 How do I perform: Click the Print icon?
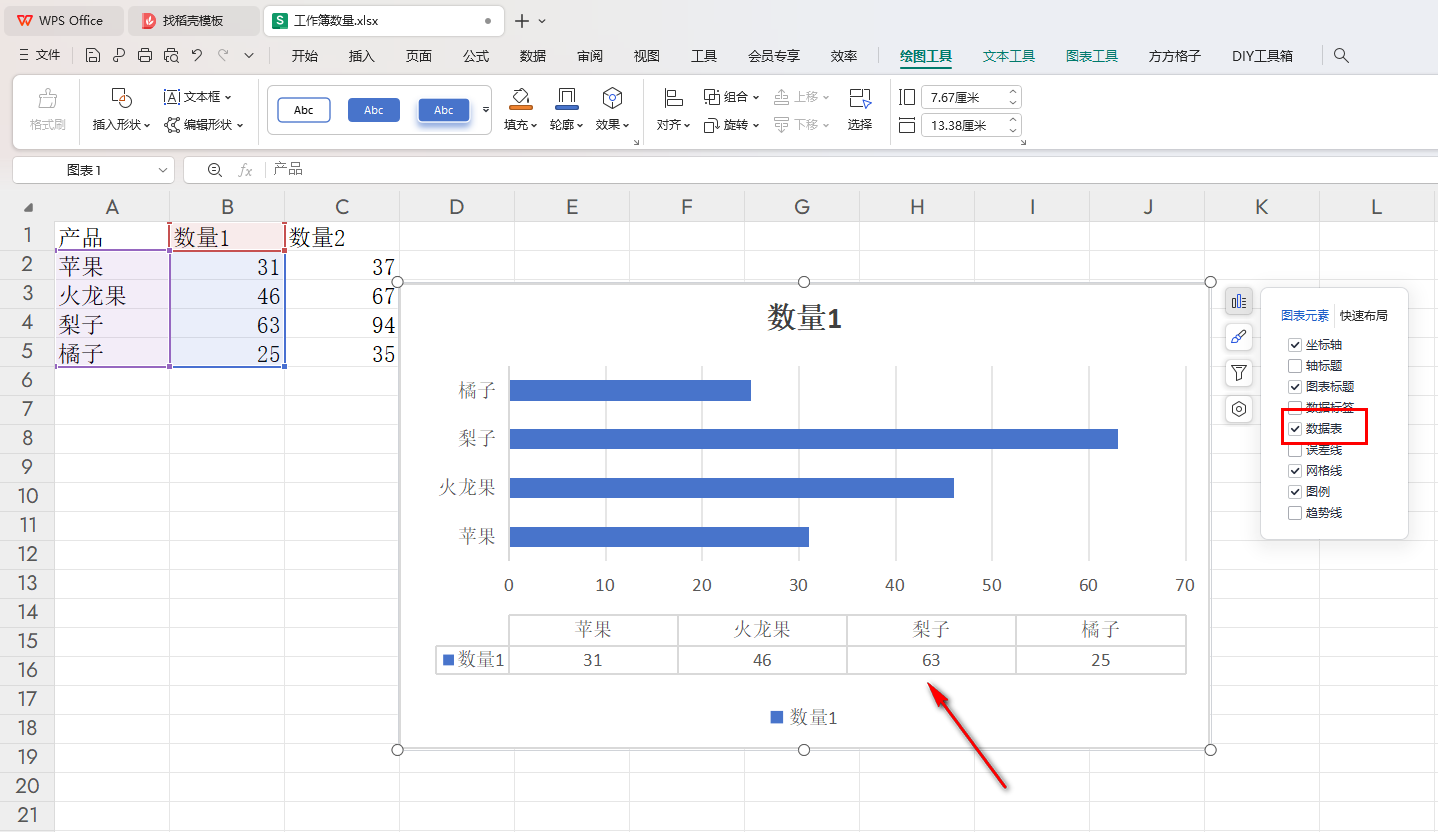pos(145,55)
